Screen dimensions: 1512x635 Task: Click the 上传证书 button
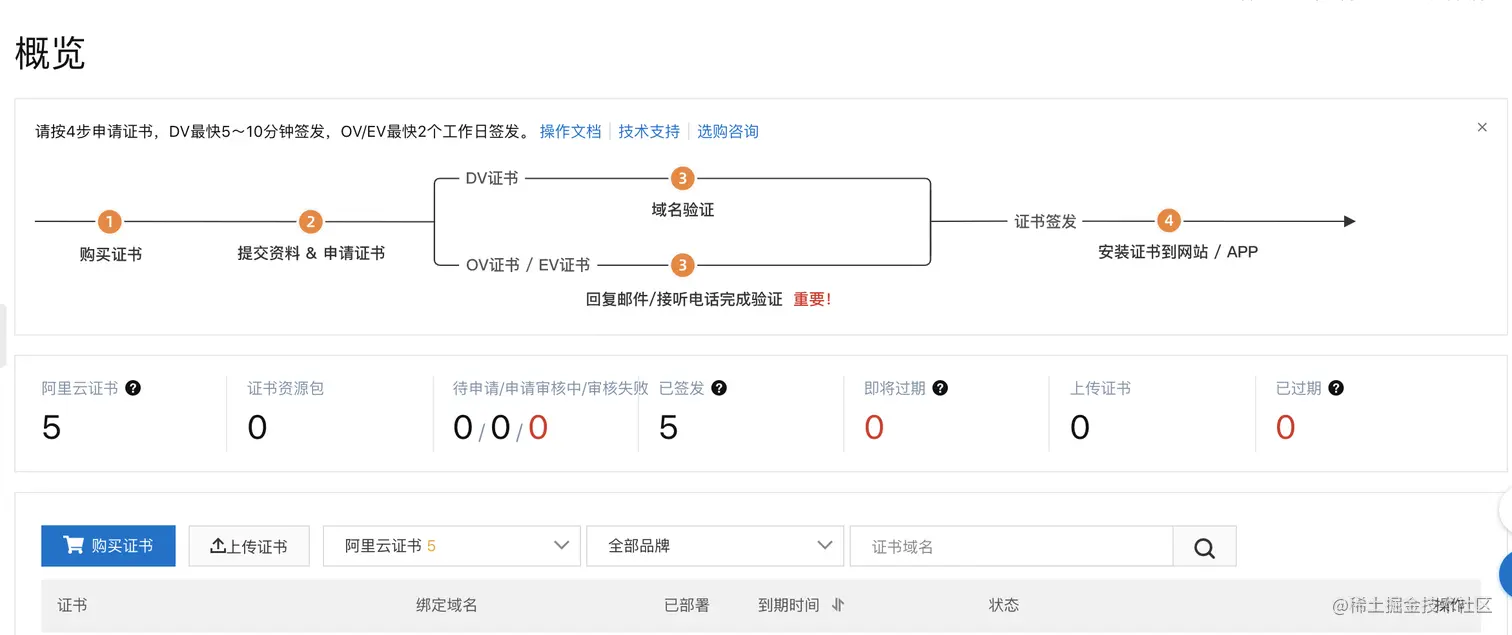[249, 546]
